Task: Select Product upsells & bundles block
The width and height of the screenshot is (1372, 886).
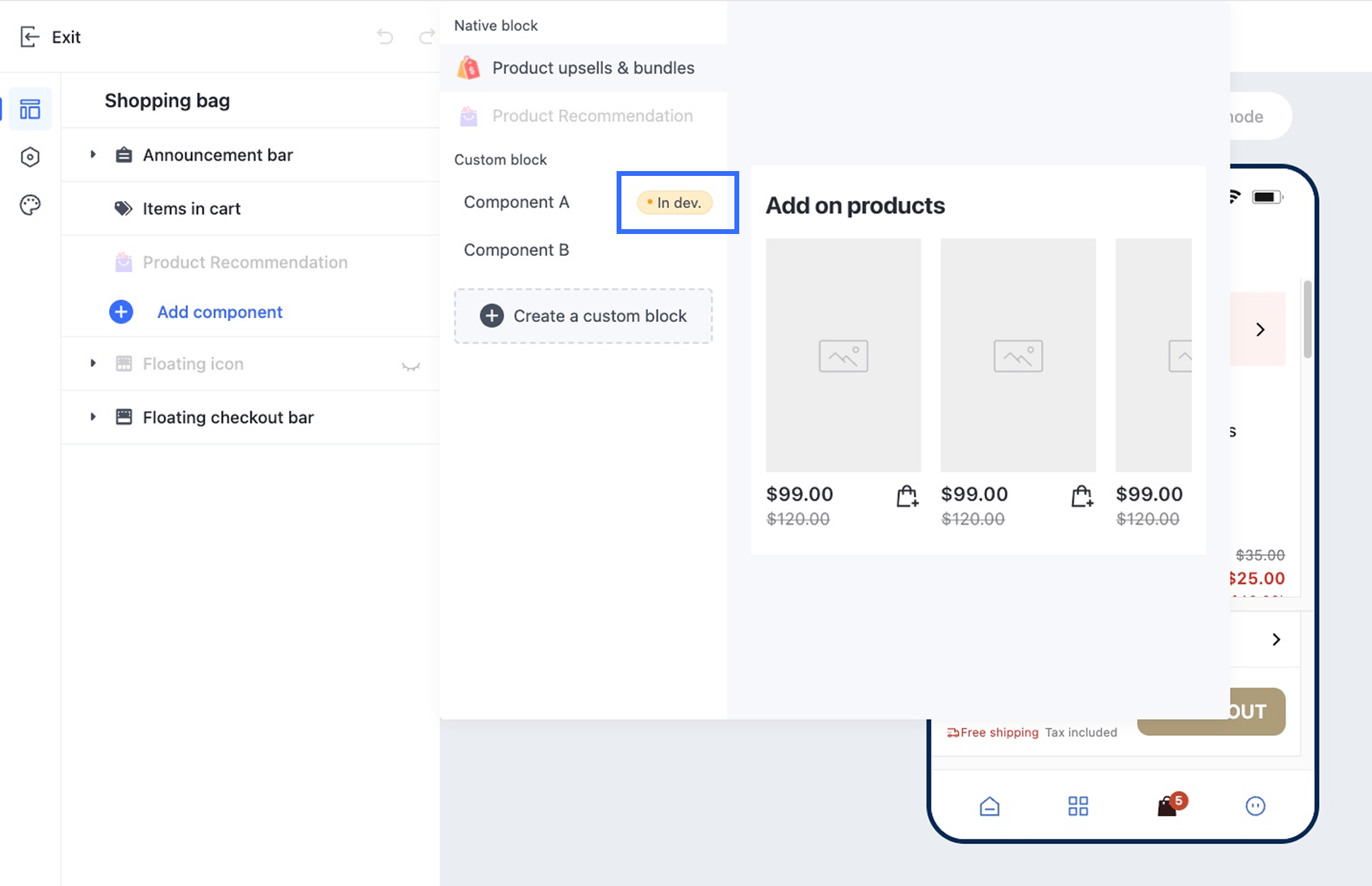Action: 592,68
